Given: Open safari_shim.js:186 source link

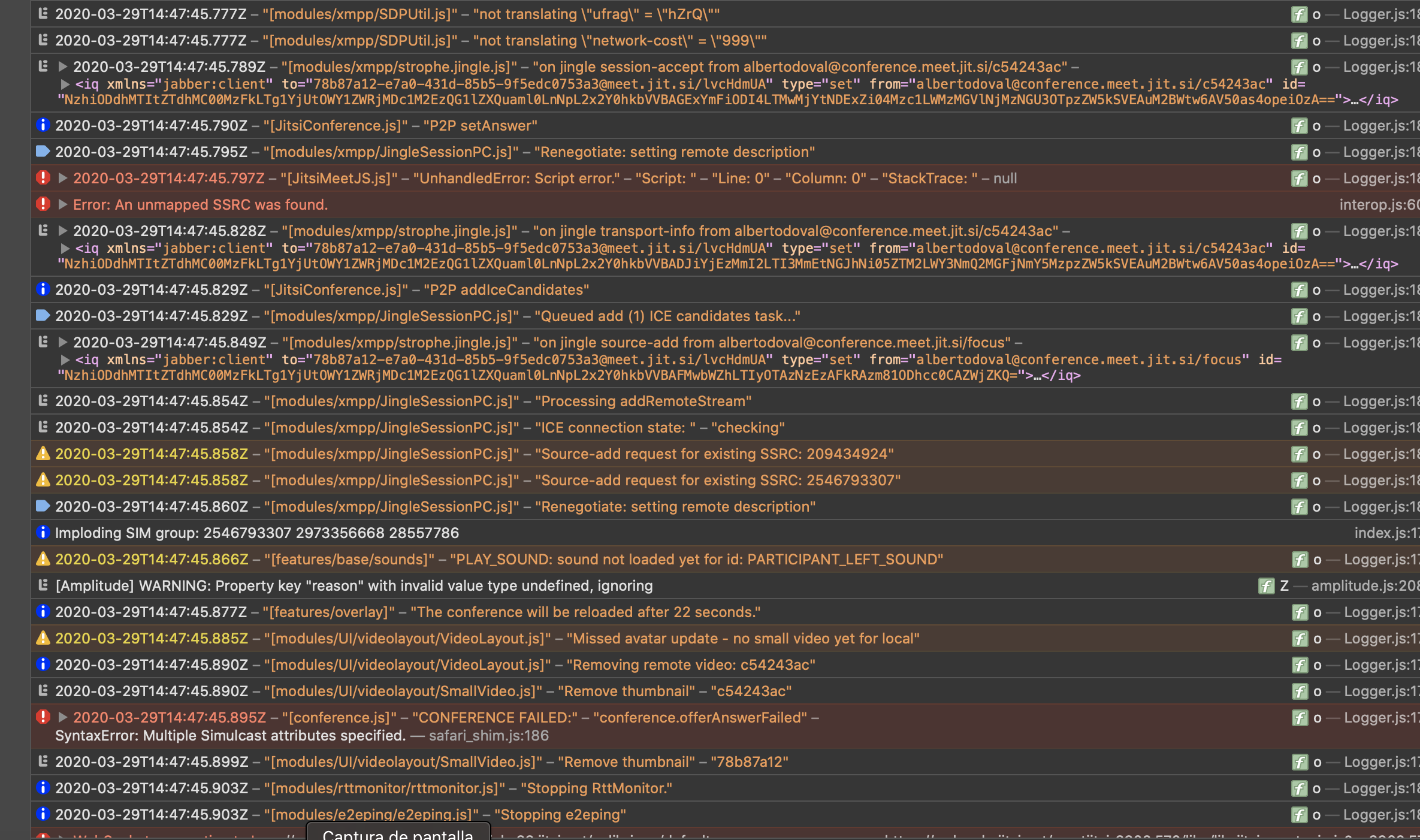Looking at the screenshot, I should (x=488, y=736).
